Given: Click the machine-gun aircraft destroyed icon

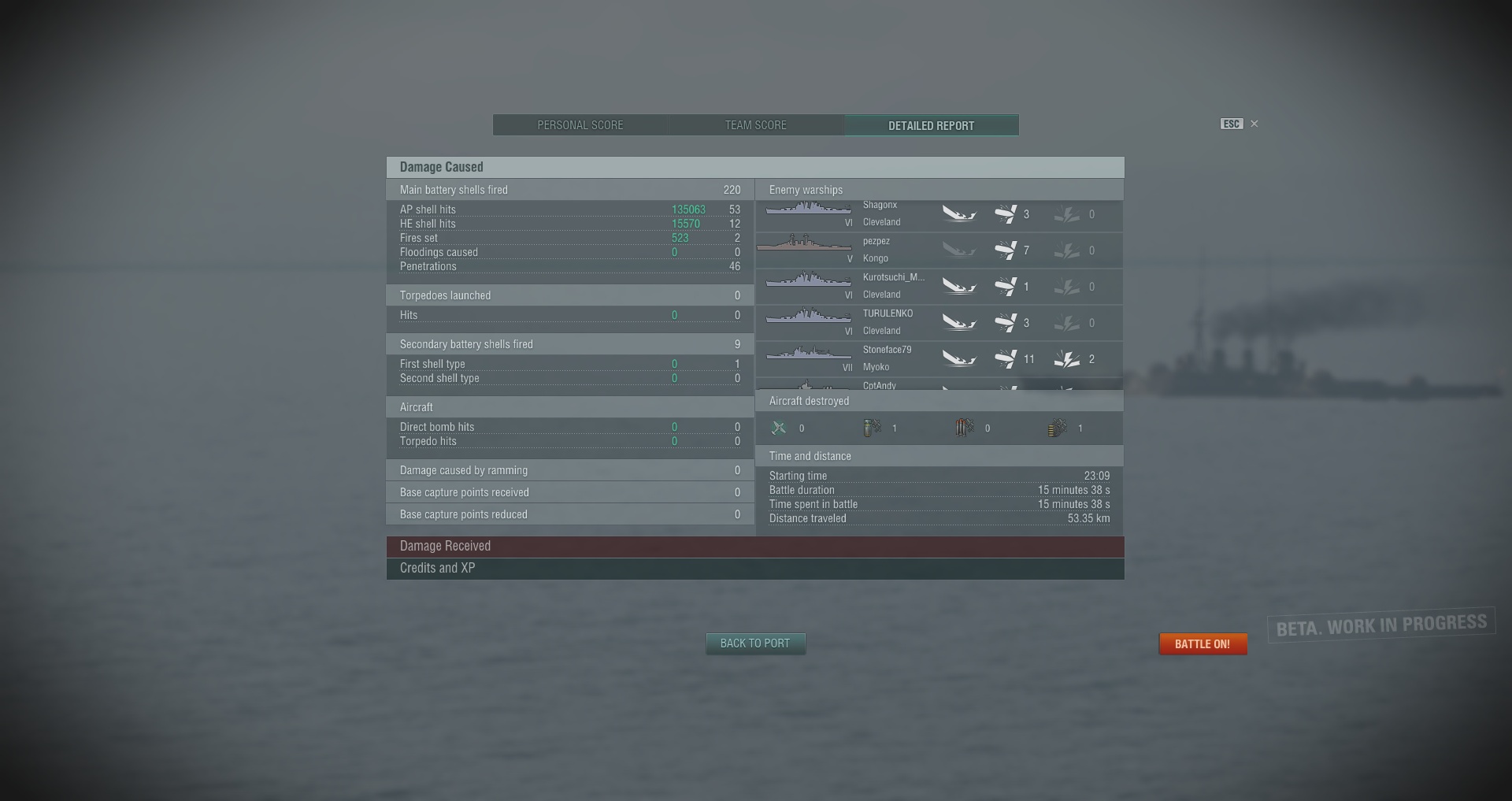Looking at the screenshot, I should click(x=1058, y=428).
